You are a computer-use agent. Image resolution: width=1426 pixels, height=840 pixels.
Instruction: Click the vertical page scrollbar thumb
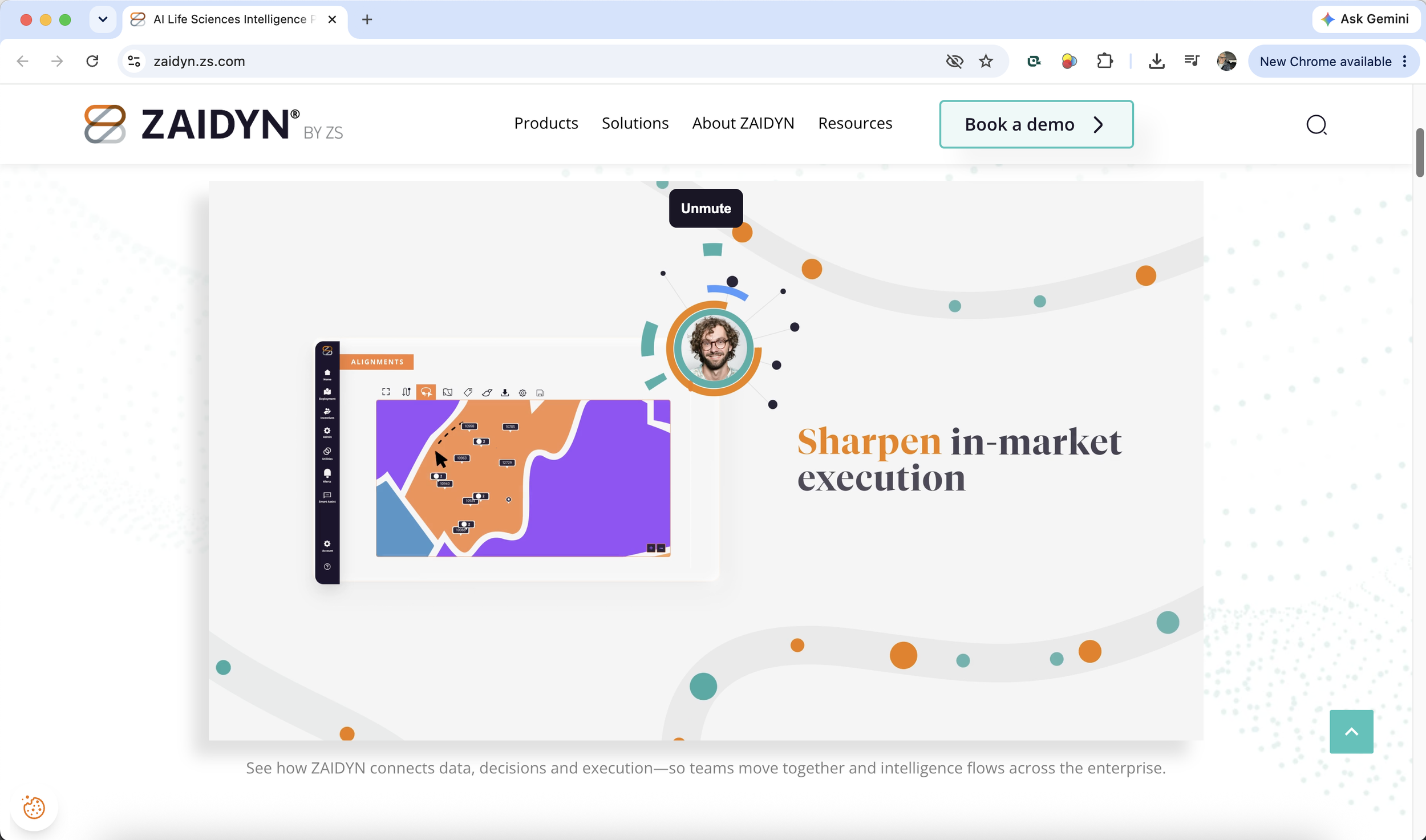coord(1420,153)
